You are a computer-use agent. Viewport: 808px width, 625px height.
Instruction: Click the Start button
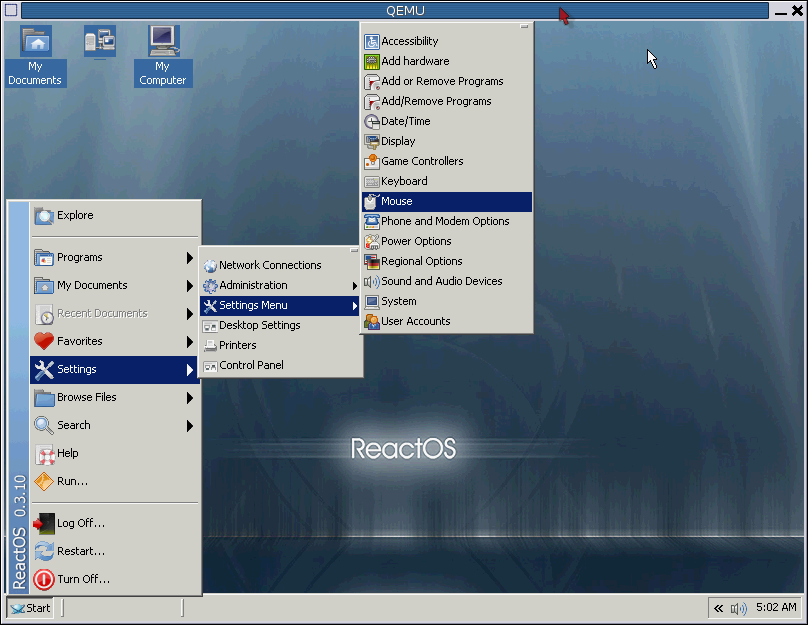point(30,609)
